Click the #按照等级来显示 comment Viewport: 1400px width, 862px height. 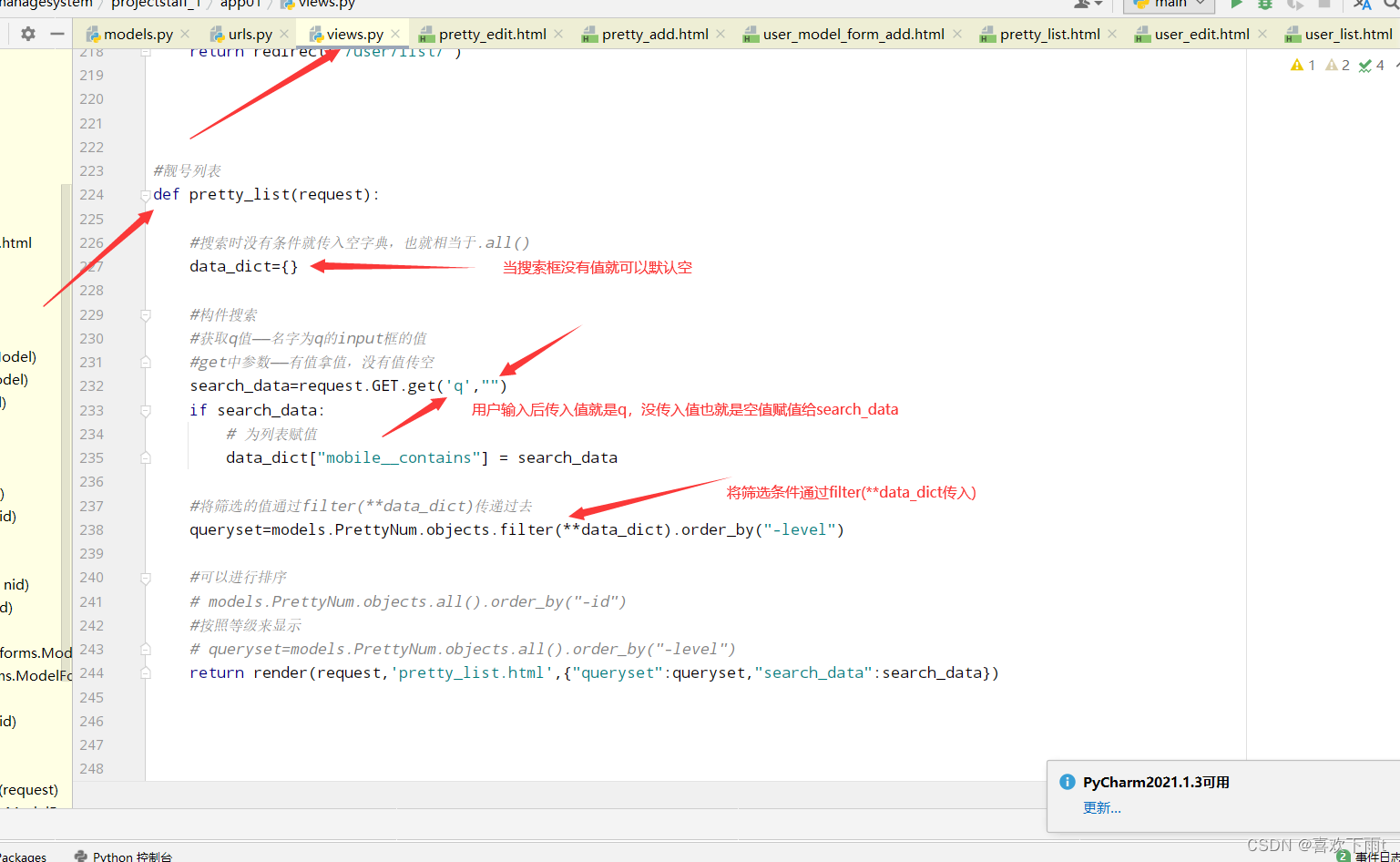tap(245, 625)
